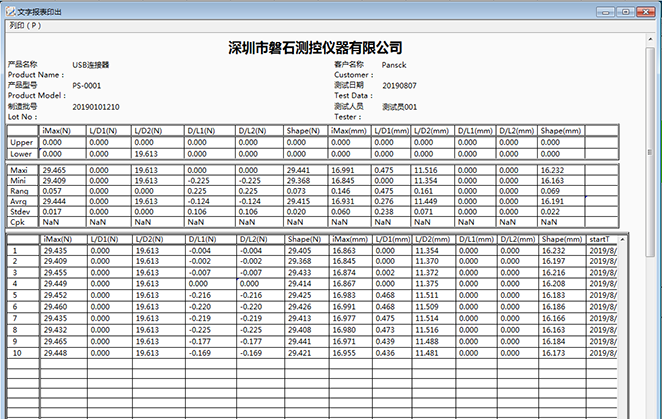This screenshot has height=419, width=662.
Task: Click the company title 深圳市磐石测控仪器有限公司
Action: tap(315, 47)
